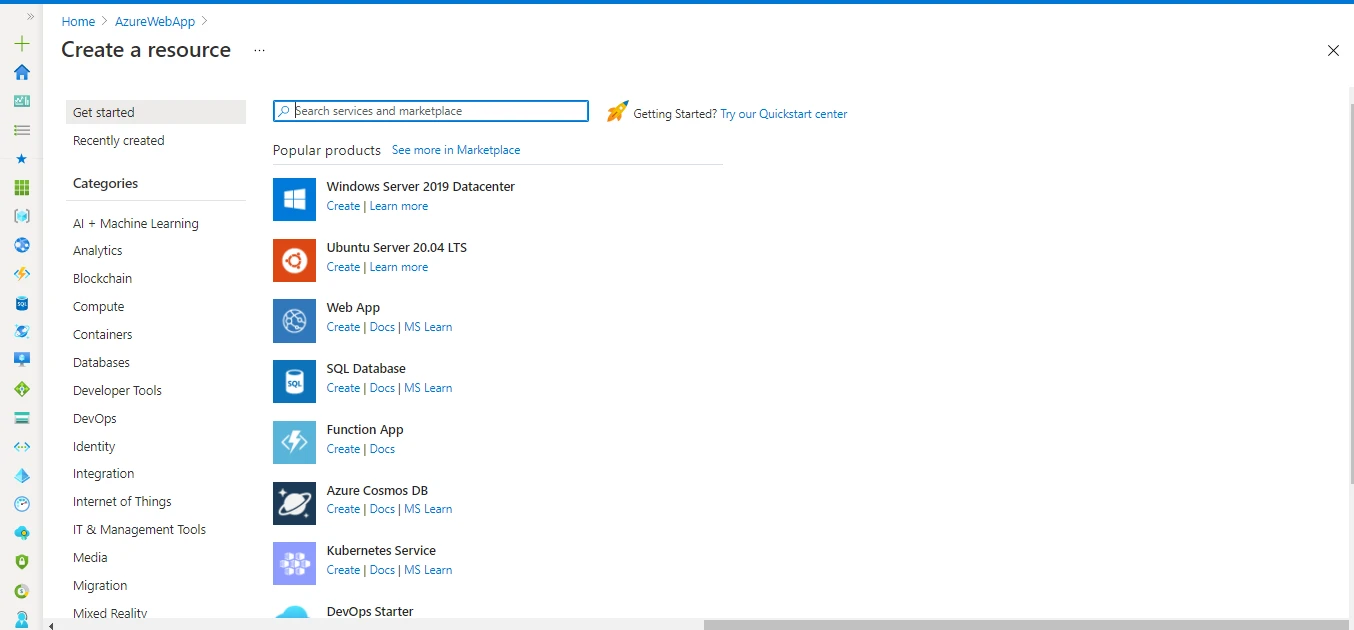This screenshot has width=1354, height=630.
Task: Select the Web App product icon
Action: click(x=293, y=320)
